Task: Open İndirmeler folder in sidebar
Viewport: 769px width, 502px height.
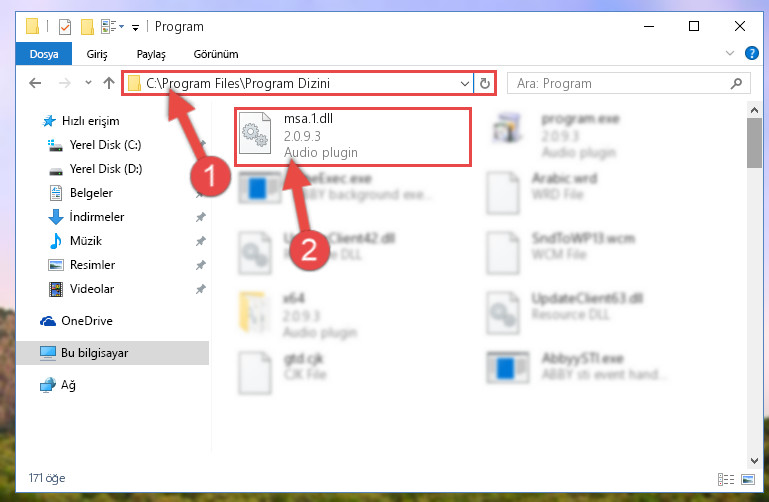Action: pyautogui.click(x=97, y=217)
